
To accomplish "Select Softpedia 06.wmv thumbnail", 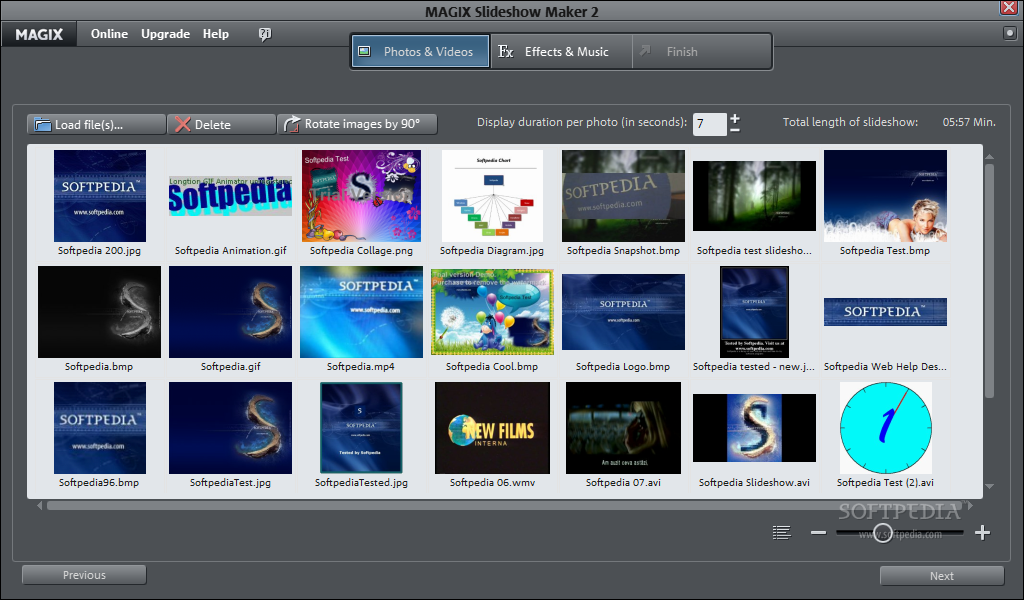I will click(x=492, y=428).
